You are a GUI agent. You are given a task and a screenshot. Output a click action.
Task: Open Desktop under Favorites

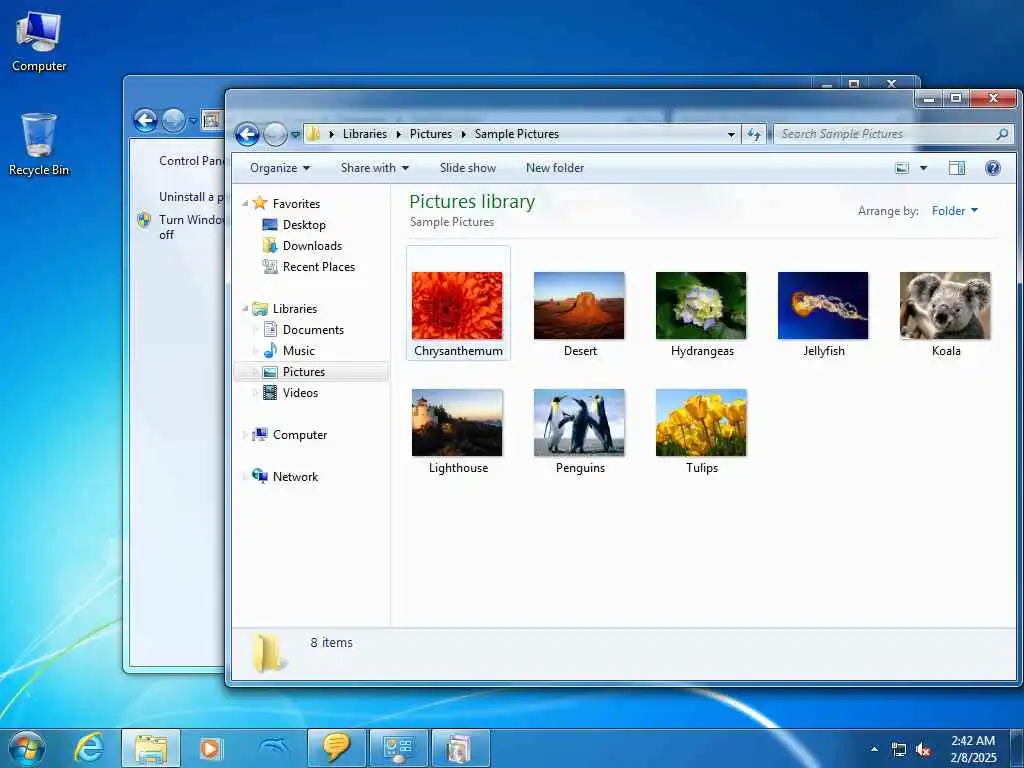point(304,225)
